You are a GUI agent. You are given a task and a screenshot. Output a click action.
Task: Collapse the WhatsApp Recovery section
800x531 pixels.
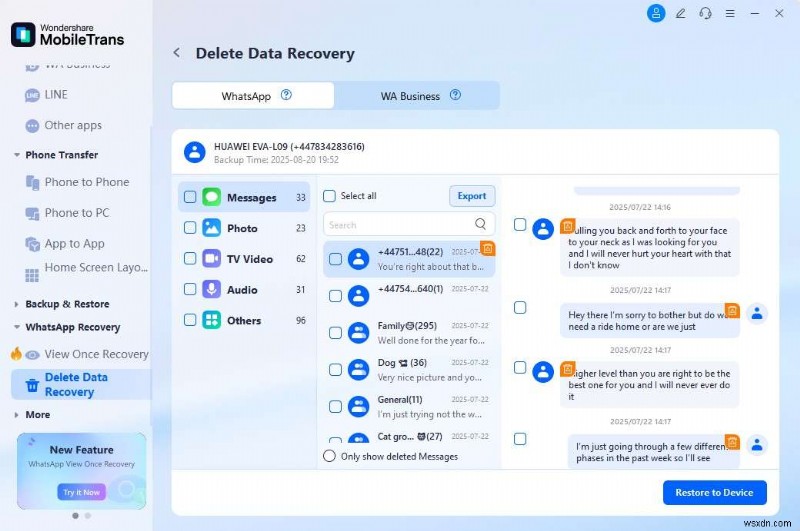click(17, 327)
